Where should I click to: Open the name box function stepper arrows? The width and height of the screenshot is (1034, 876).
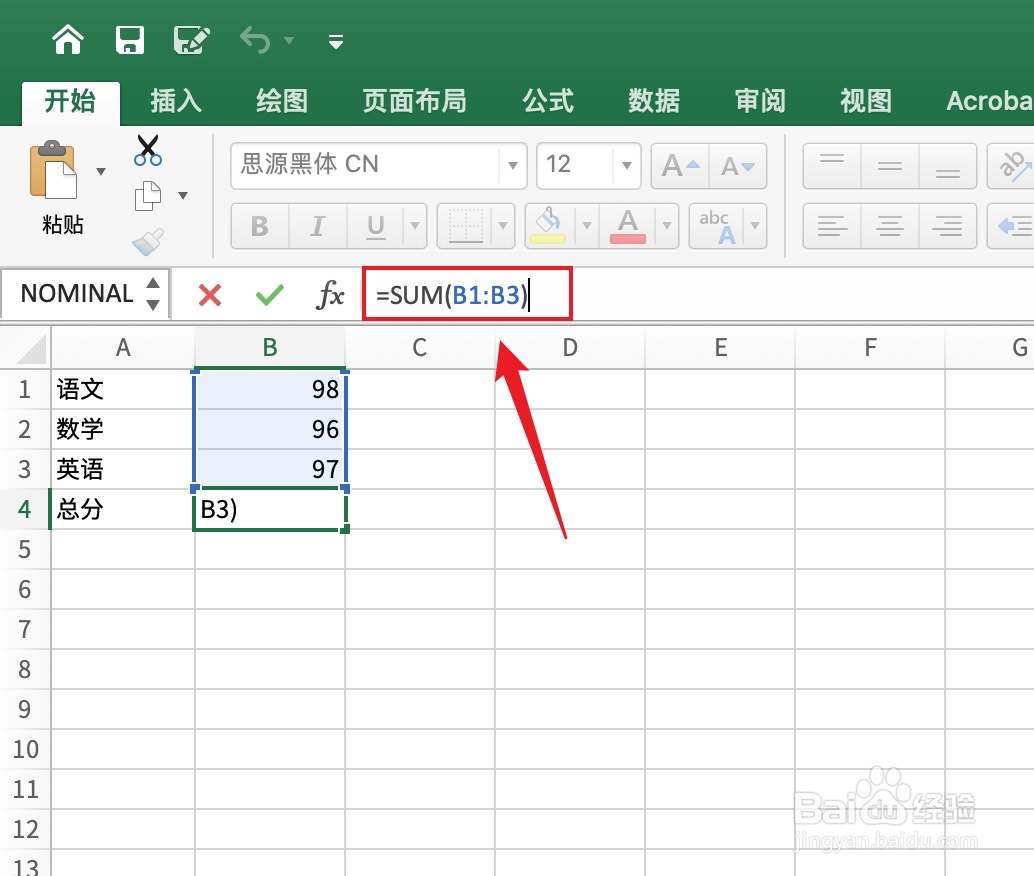pos(153,294)
